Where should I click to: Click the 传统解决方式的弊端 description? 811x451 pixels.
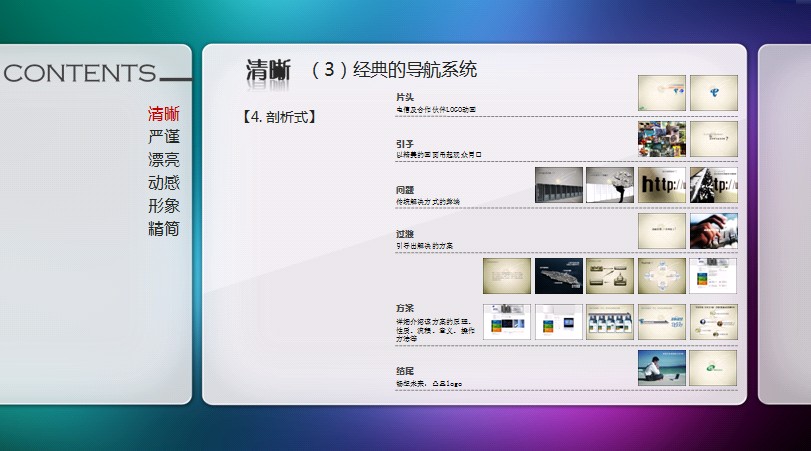[x=428, y=202]
